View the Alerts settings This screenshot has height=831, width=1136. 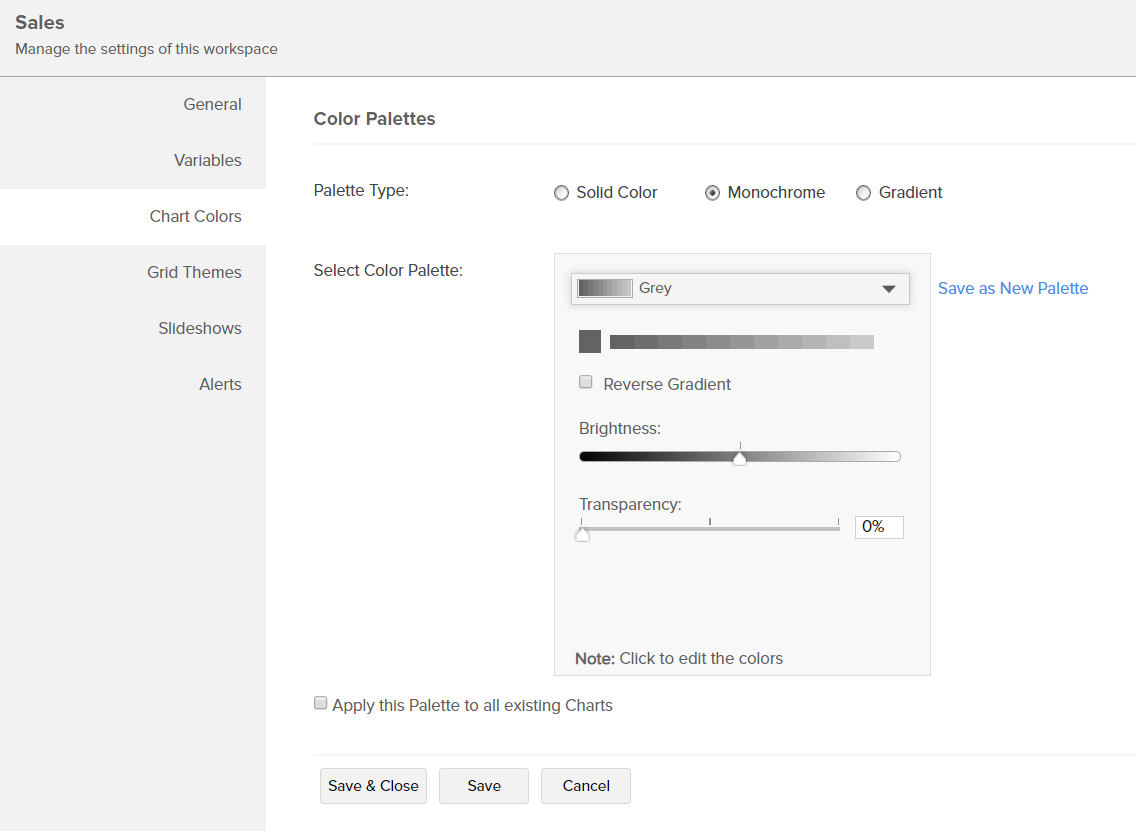pos(220,384)
